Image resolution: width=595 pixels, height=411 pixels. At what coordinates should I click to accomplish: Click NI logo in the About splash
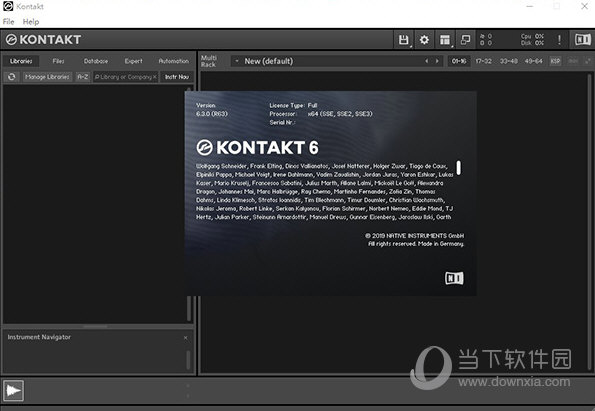click(454, 278)
